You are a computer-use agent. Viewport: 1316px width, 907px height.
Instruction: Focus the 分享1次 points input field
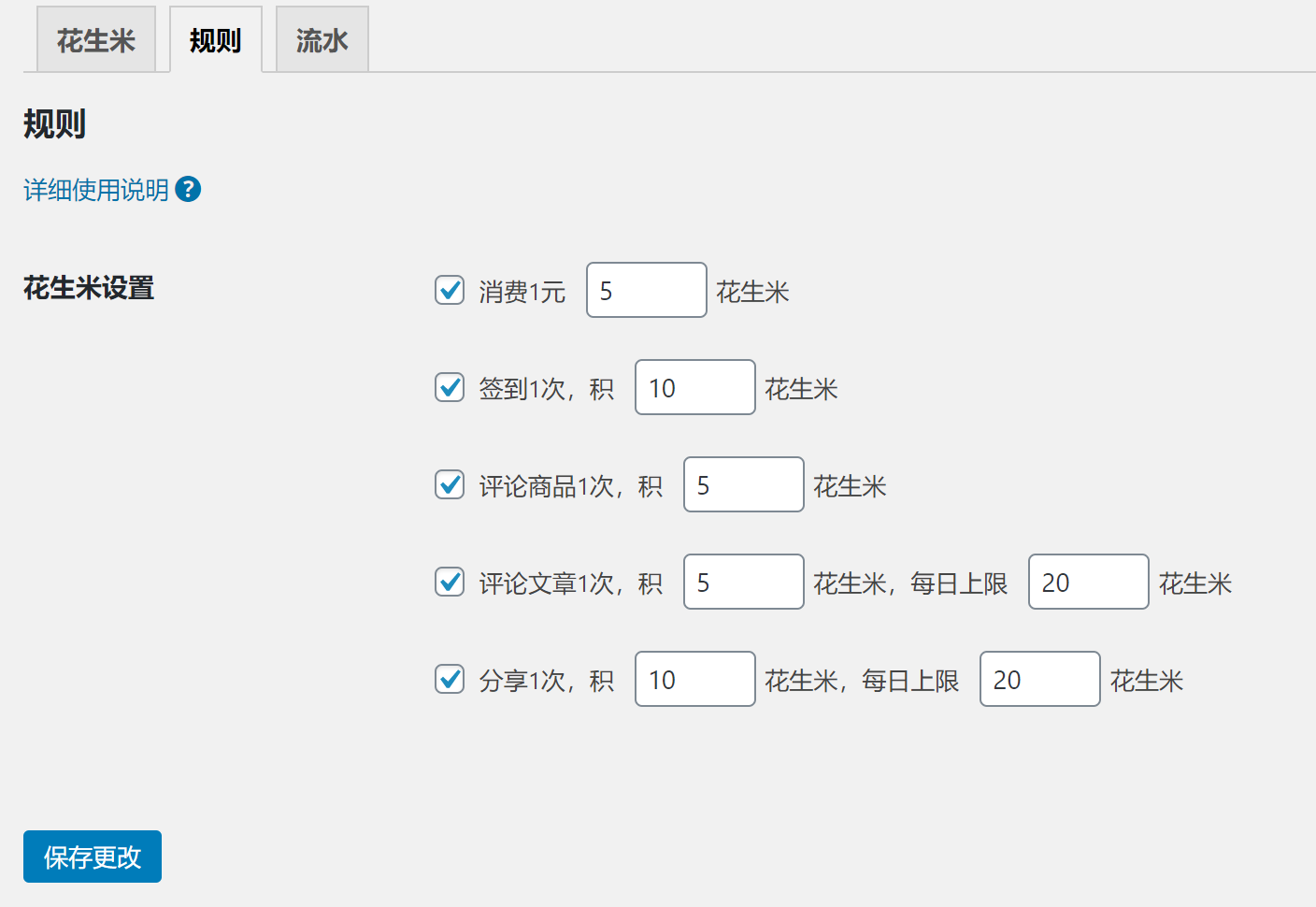[x=694, y=680]
